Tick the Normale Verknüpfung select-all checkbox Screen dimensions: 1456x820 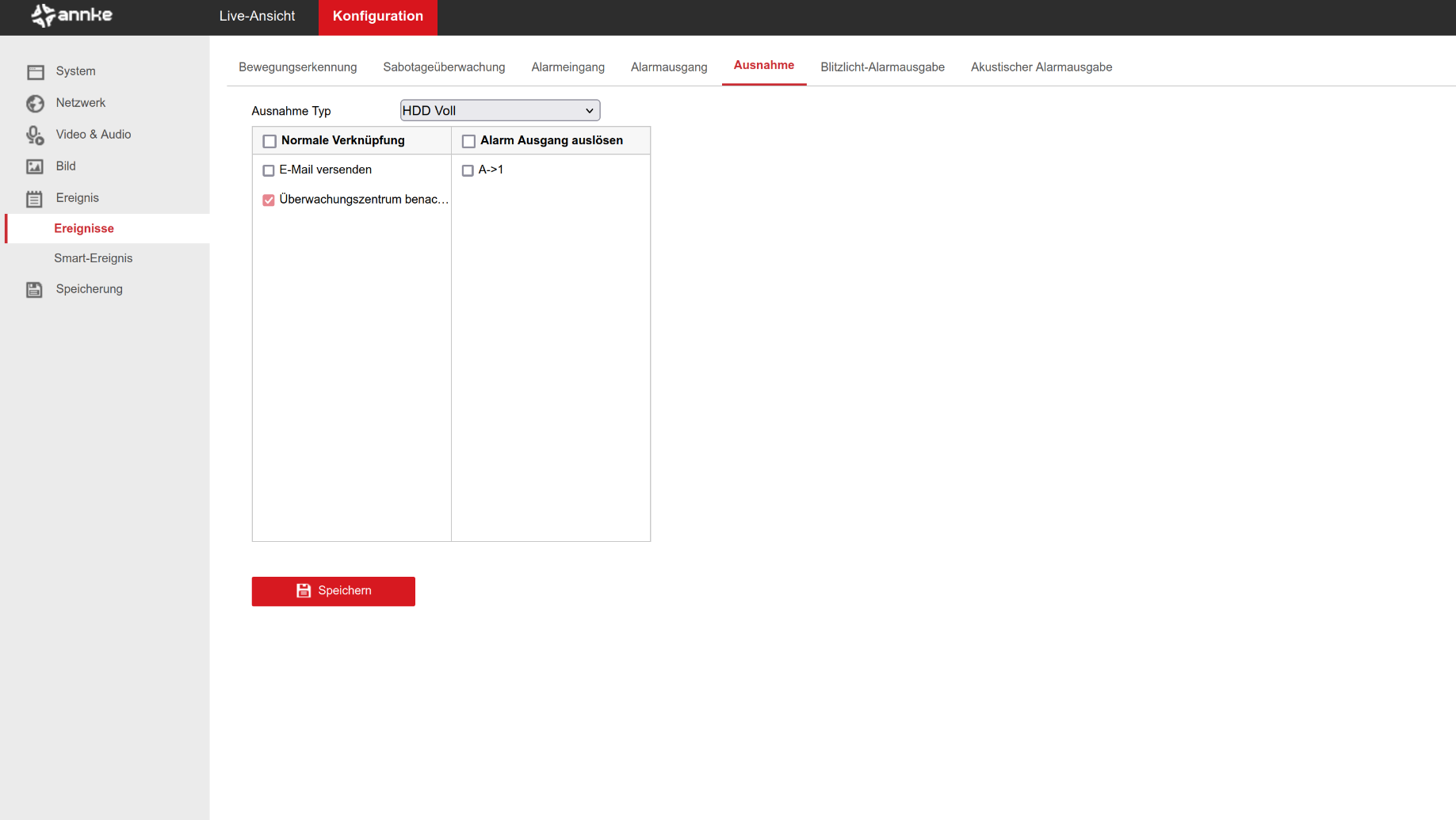click(269, 141)
